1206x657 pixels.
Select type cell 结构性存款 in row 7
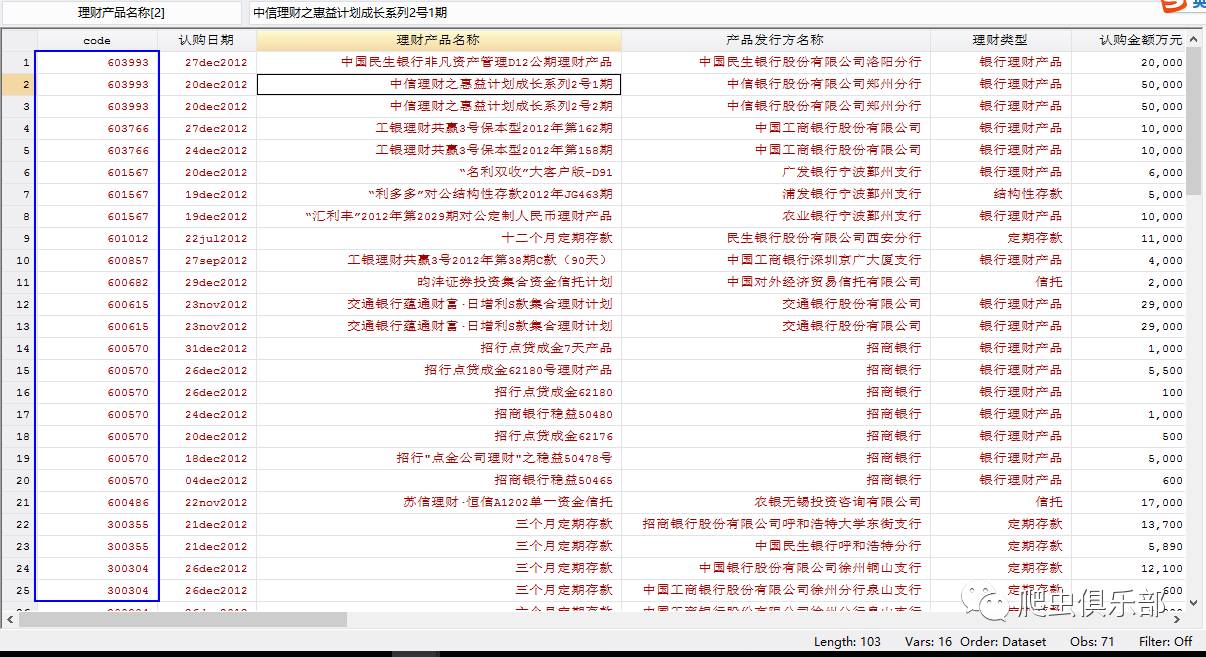point(1000,194)
